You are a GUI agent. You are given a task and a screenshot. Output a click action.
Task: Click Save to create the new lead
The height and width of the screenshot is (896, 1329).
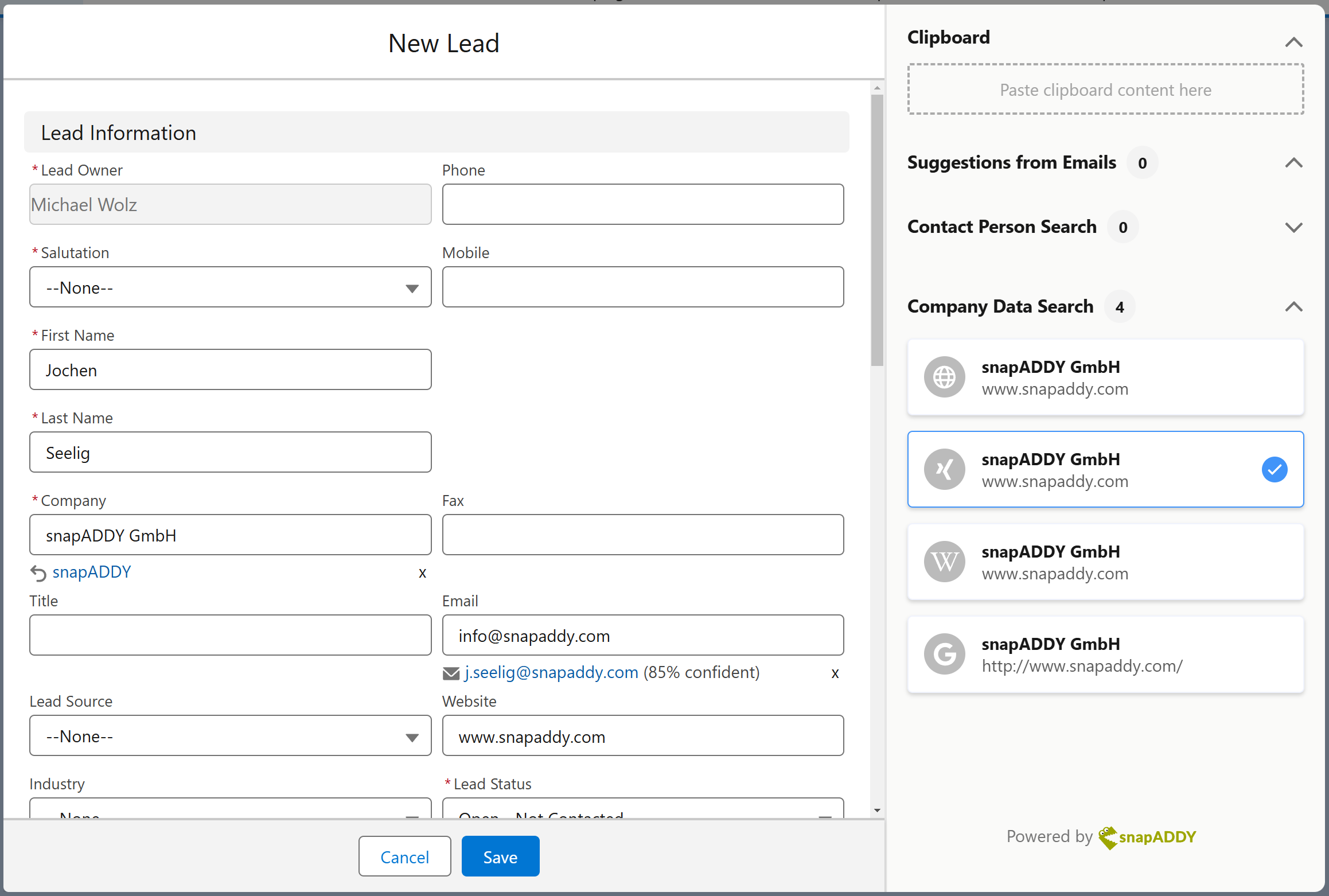[x=499, y=857]
